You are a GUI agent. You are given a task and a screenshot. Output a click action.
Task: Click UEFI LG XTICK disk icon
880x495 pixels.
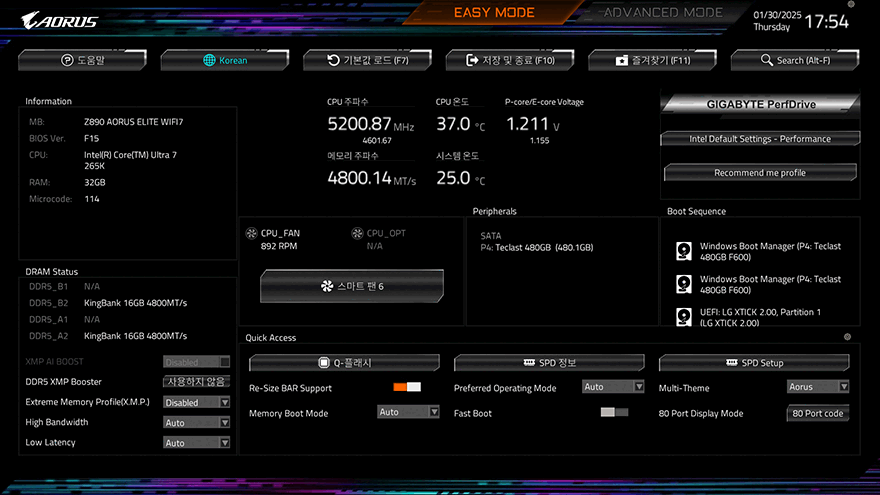(x=684, y=317)
